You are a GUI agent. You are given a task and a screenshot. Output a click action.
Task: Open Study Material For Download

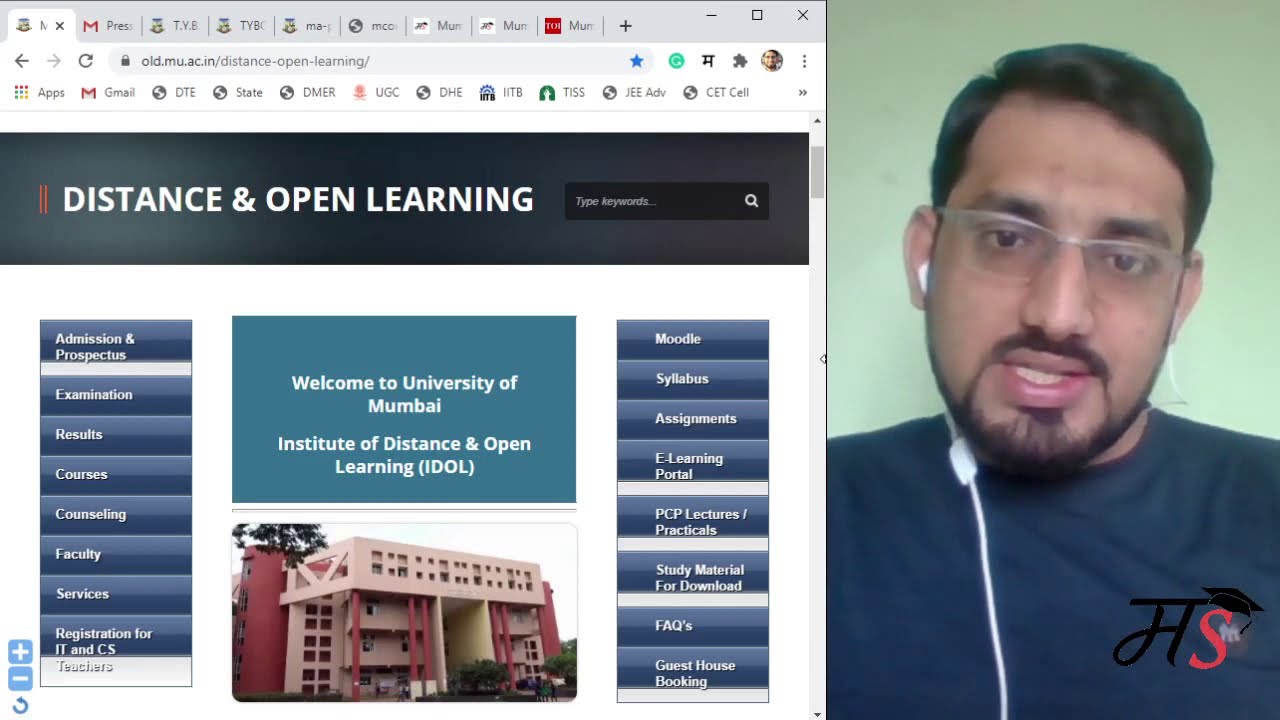tap(693, 579)
